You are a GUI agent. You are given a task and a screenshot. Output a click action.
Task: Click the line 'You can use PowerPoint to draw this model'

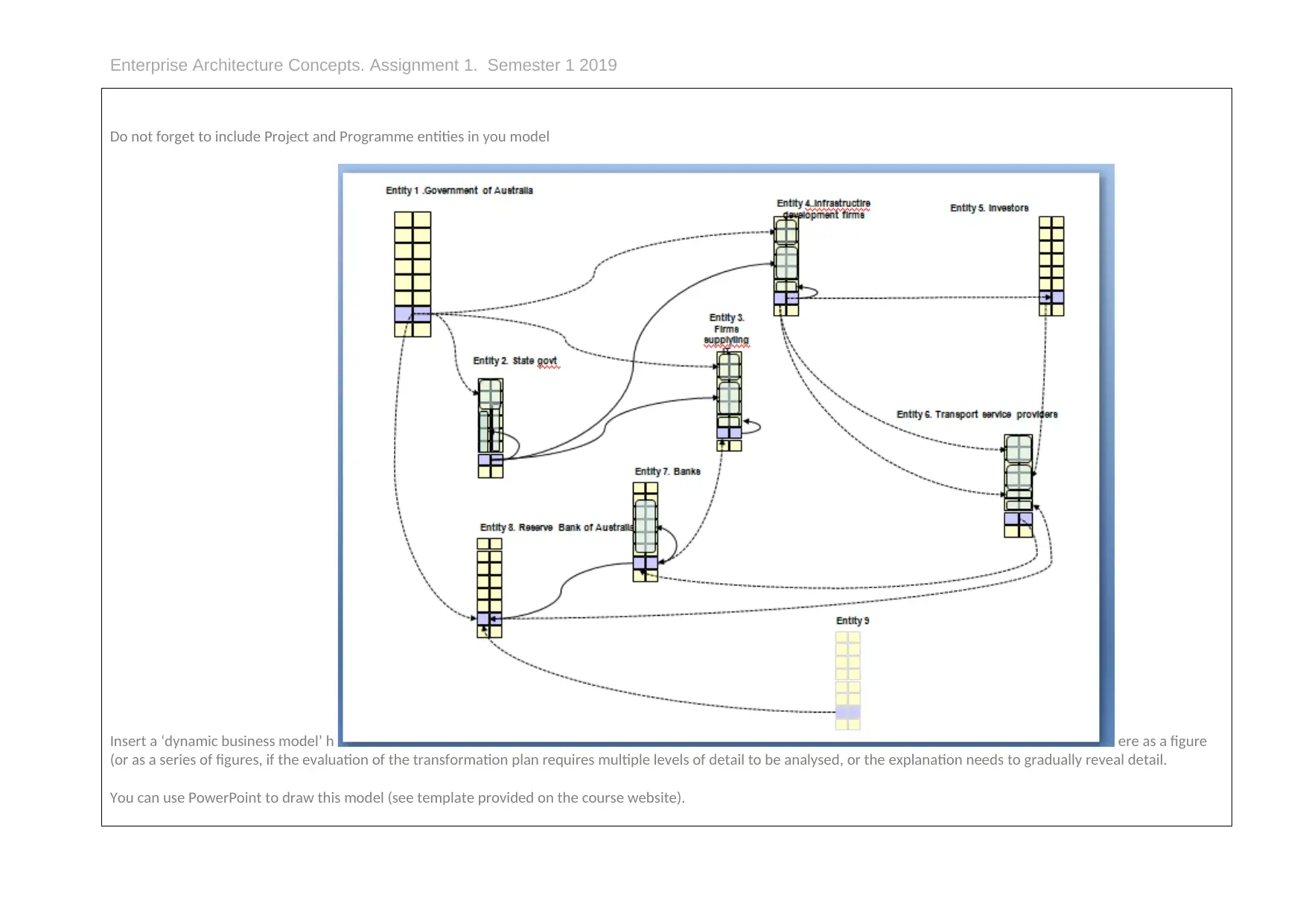[x=397, y=797]
